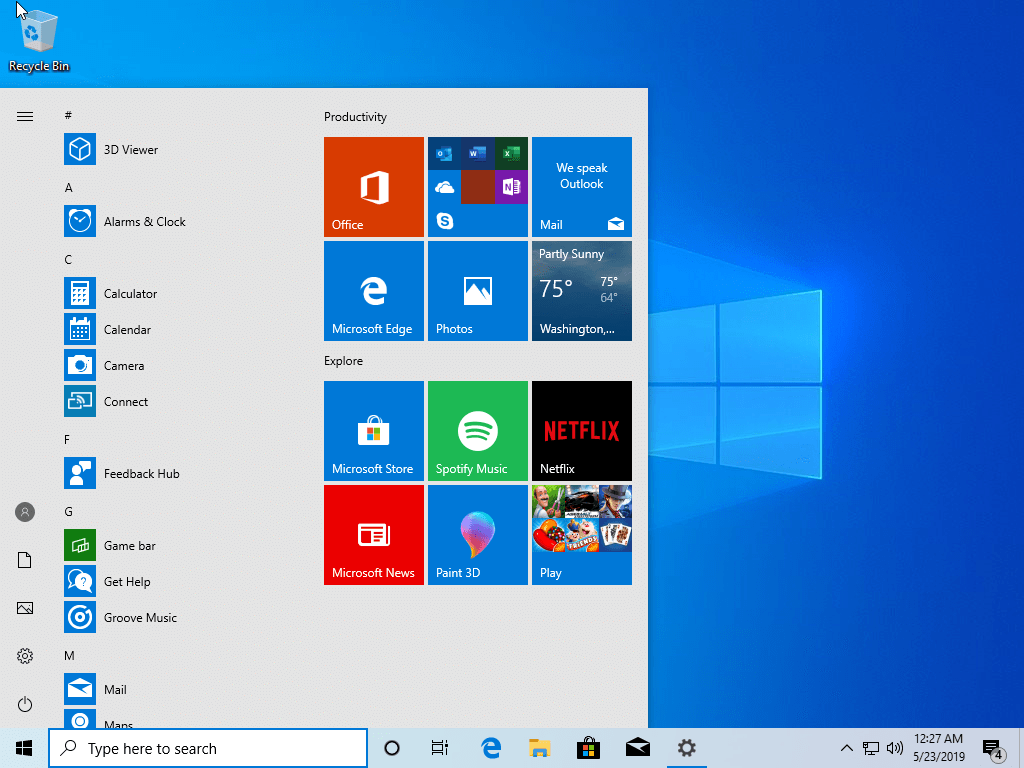Open Feedback Hub in app list
Screen dimensions: 1024x768
pos(176,473)
